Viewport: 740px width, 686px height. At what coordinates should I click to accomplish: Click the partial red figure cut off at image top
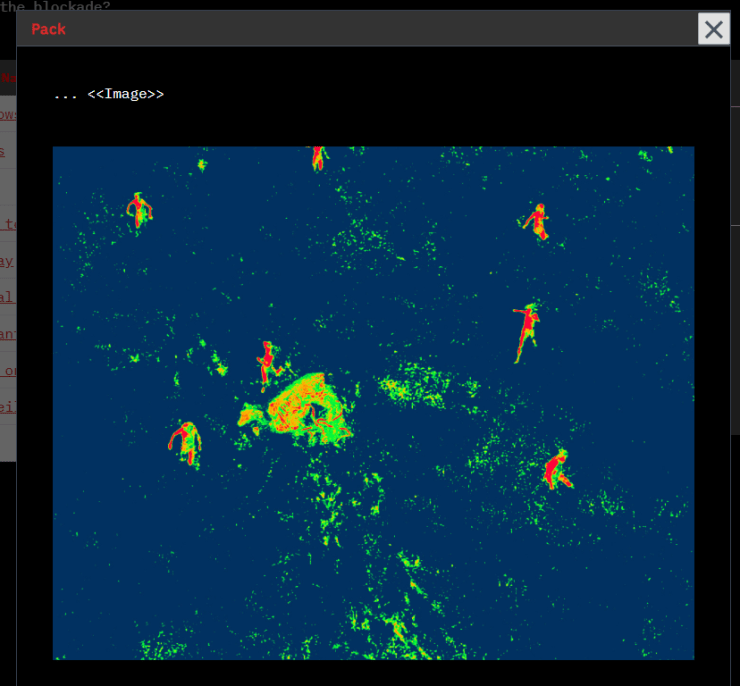(318, 156)
